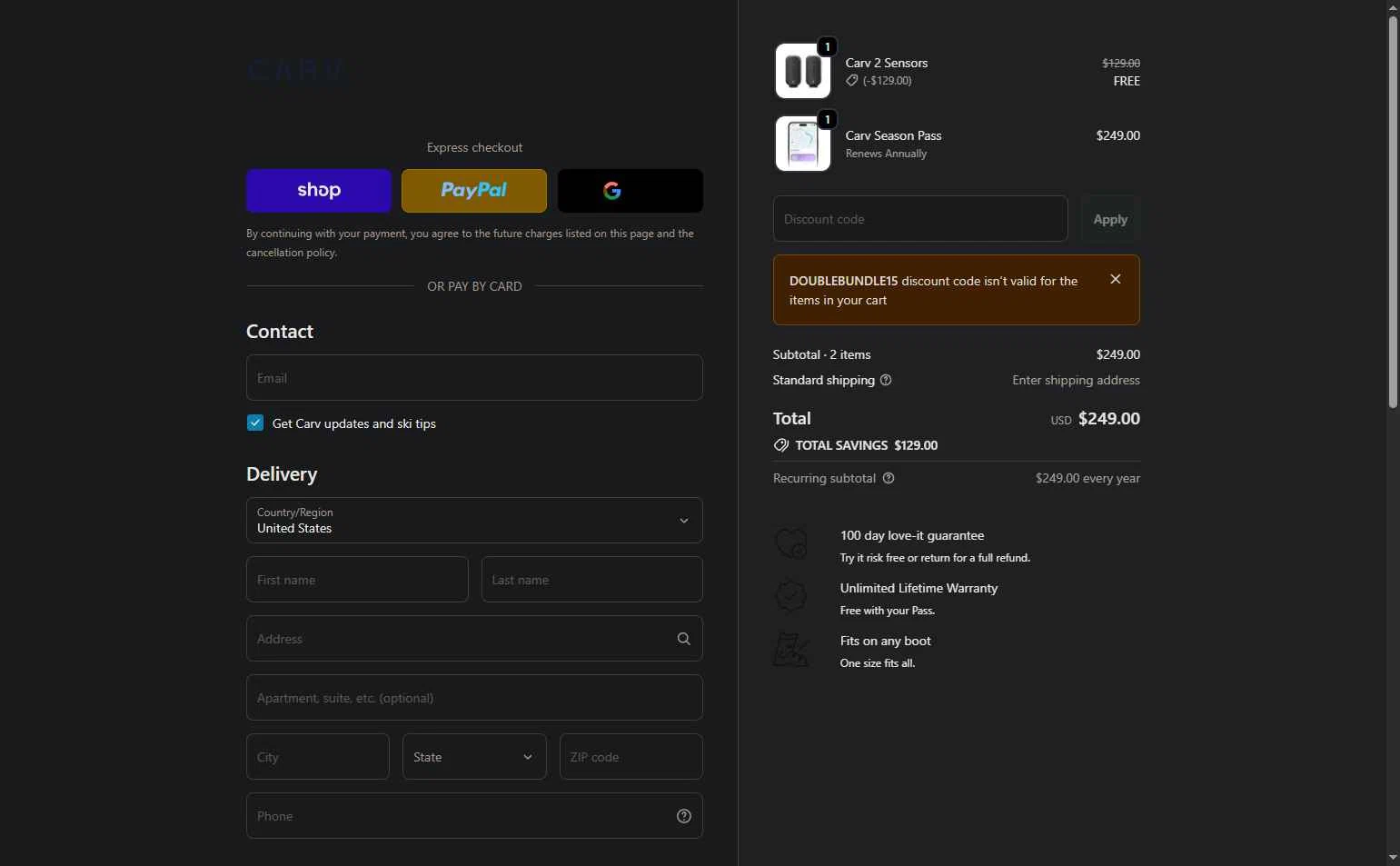This screenshot has width=1400, height=866.
Task: Click the Unlimited Lifetime Warranty badge icon
Action: click(x=790, y=596)
